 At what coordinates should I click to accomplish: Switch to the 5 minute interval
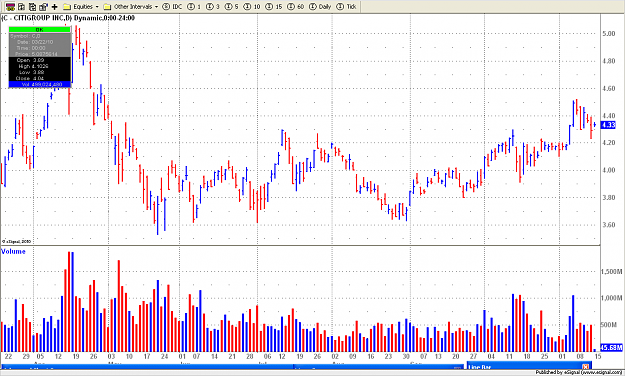232,6
